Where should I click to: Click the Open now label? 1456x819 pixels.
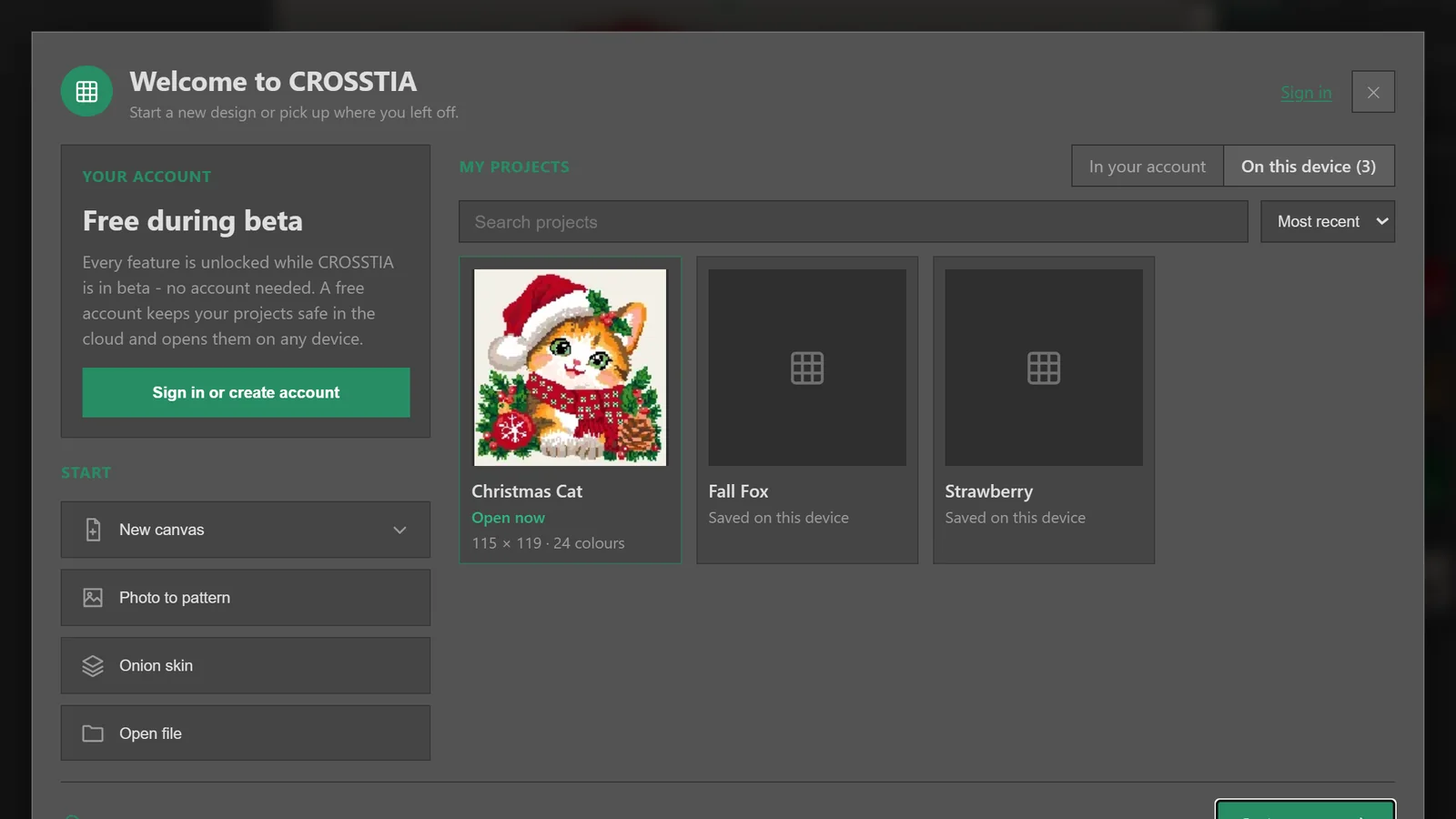tap(508, 518)
